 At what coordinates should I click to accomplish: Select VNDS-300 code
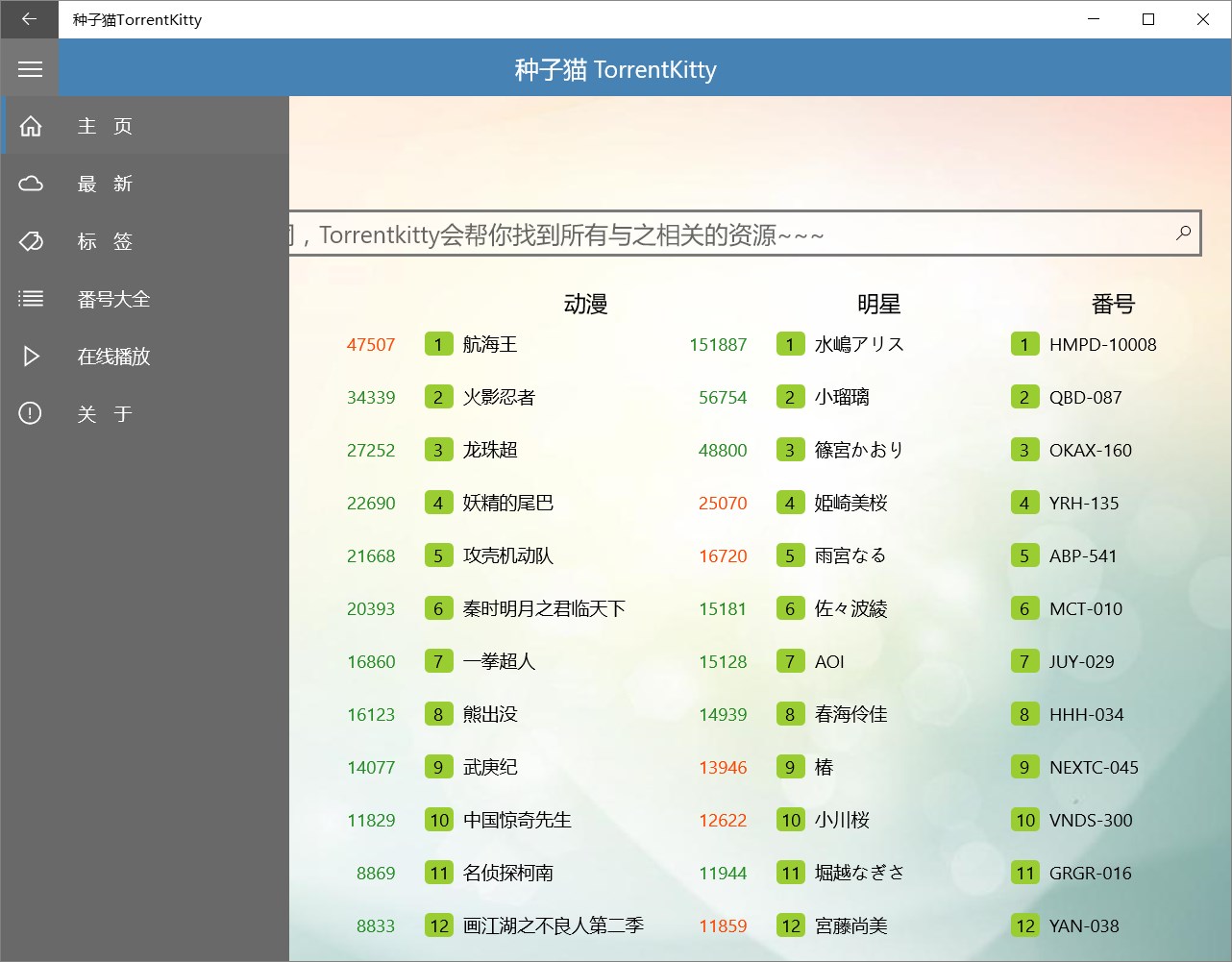point(1091,821)
